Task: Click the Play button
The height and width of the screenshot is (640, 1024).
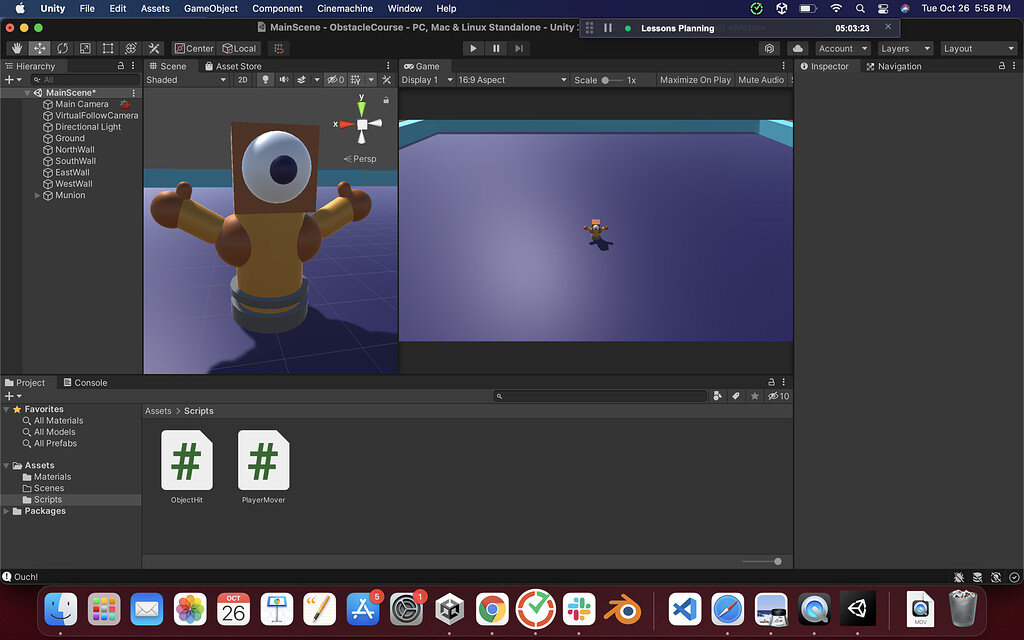Action: pyautogui.click(x=473, y=48)
